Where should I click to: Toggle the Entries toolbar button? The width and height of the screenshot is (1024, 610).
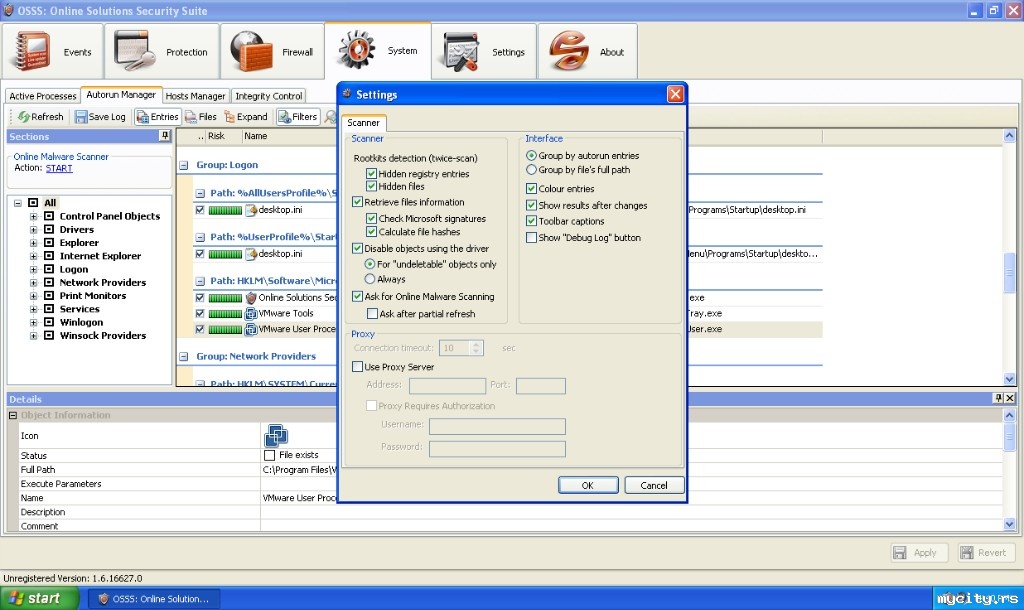point(157,117)
